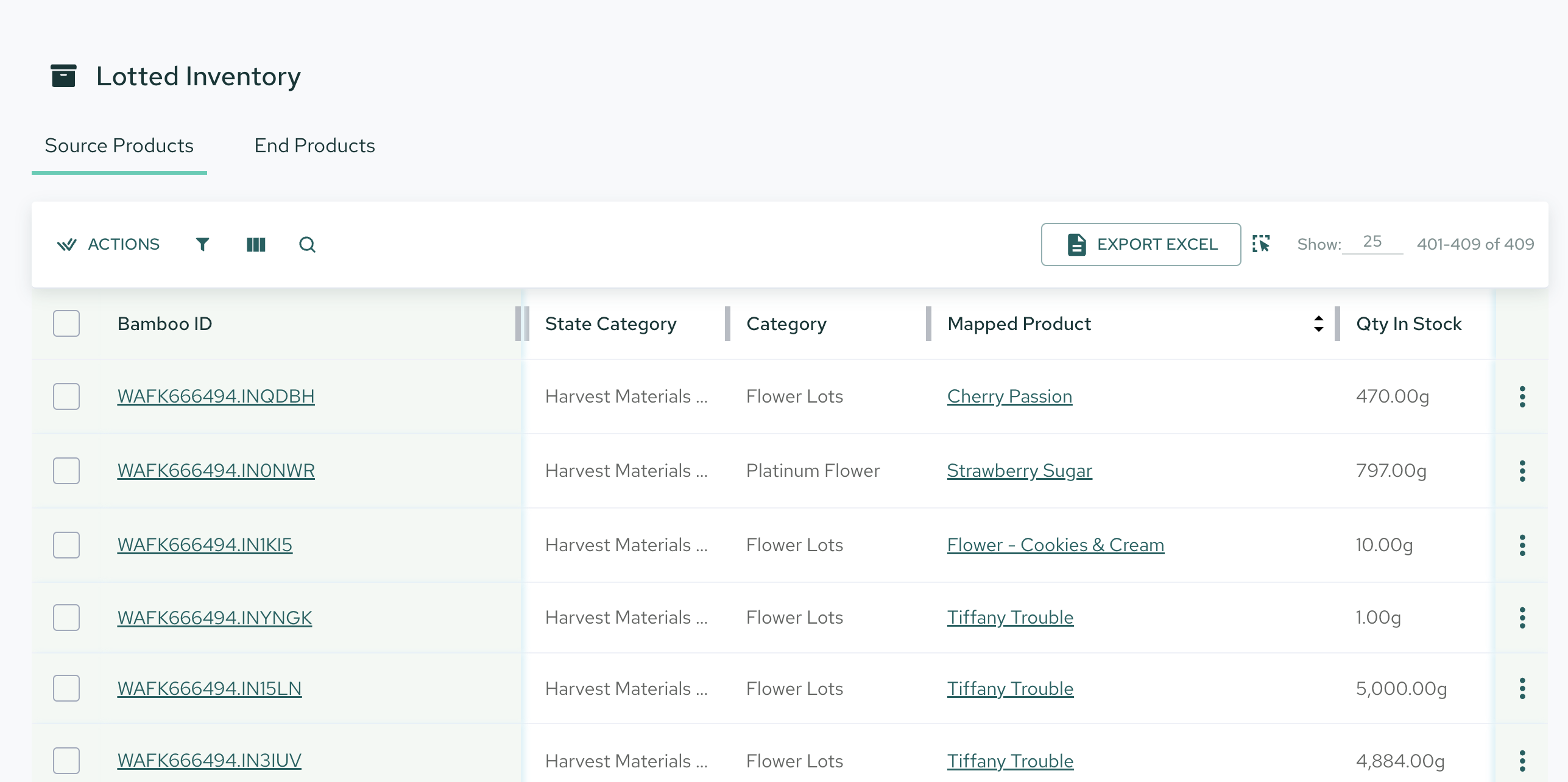Open the WAFK666494.IN15LN lot link
The height and width of the screenshot is (782, 1568).
tap(210, 689)
